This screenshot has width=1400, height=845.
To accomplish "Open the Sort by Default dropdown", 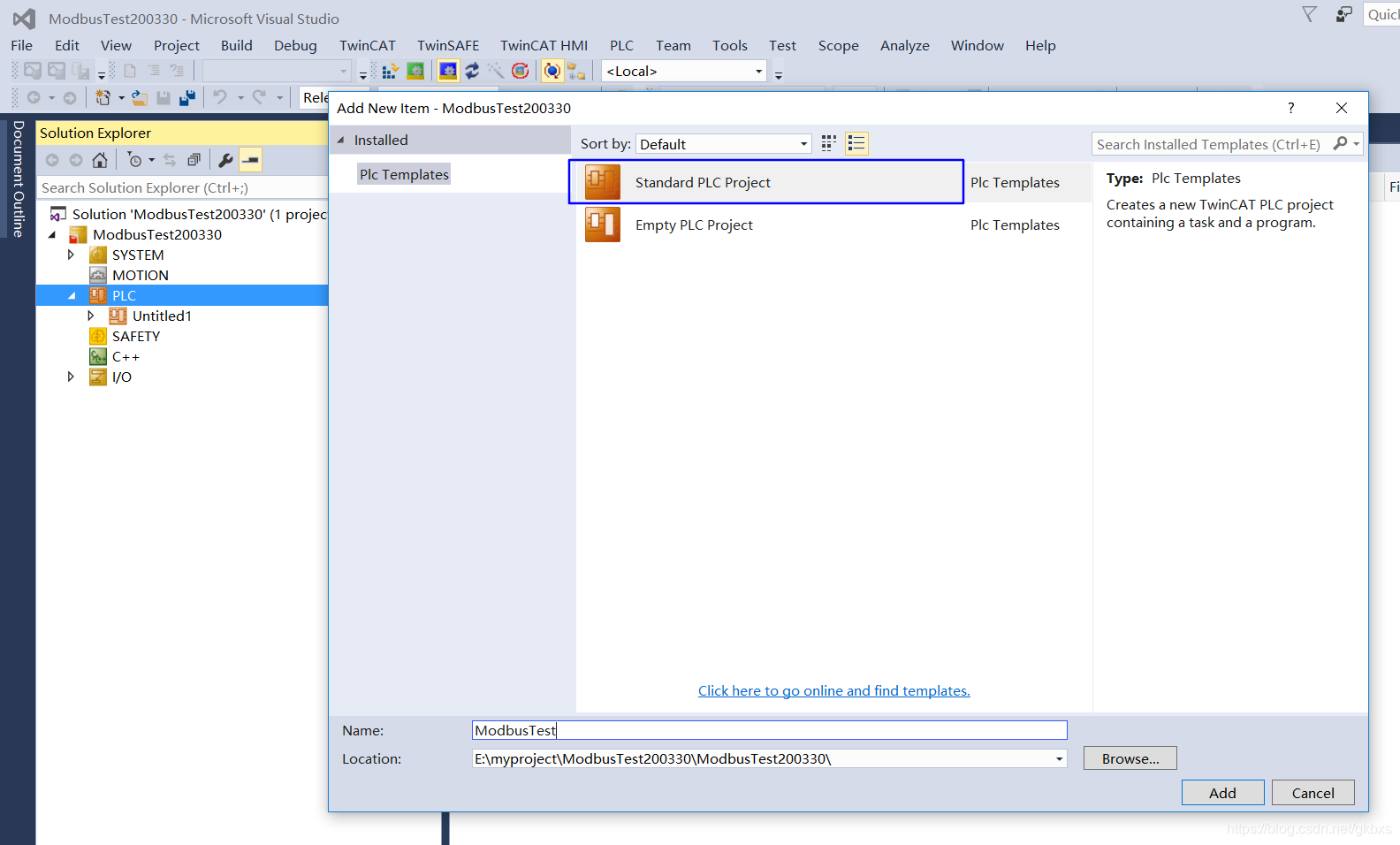I will point(723,144).
